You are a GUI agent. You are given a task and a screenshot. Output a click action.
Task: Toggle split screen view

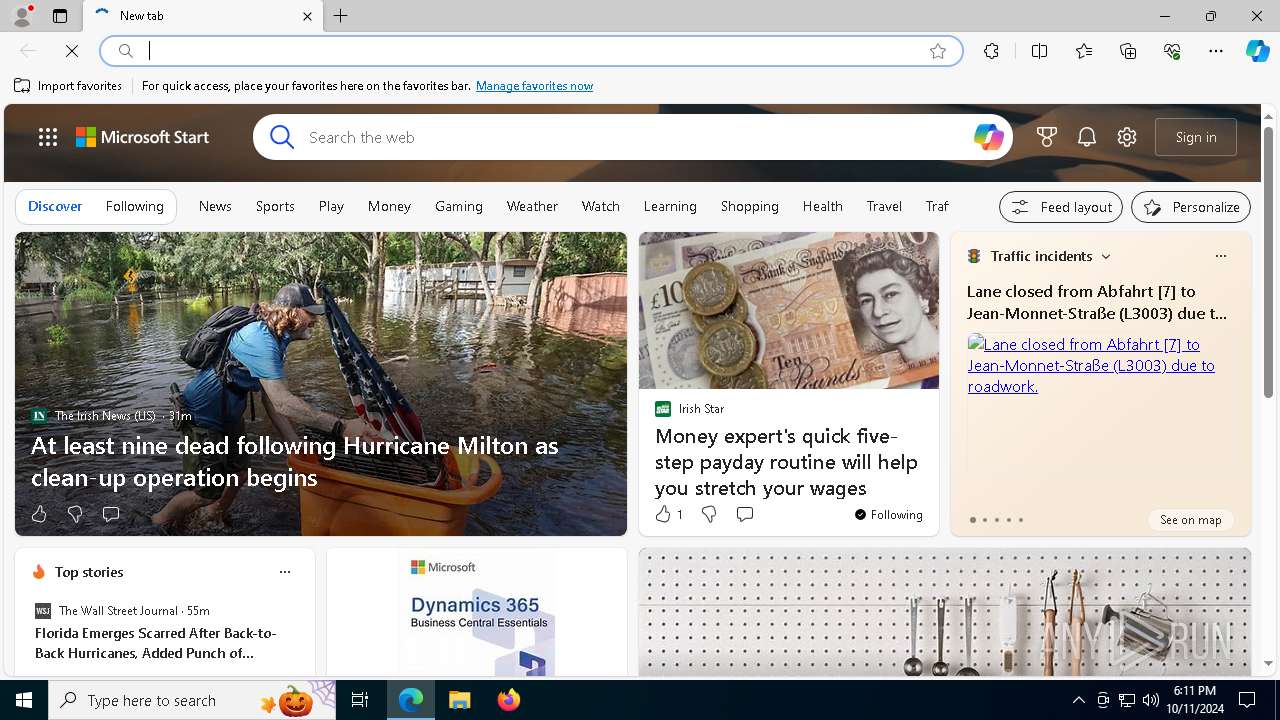1039,51
